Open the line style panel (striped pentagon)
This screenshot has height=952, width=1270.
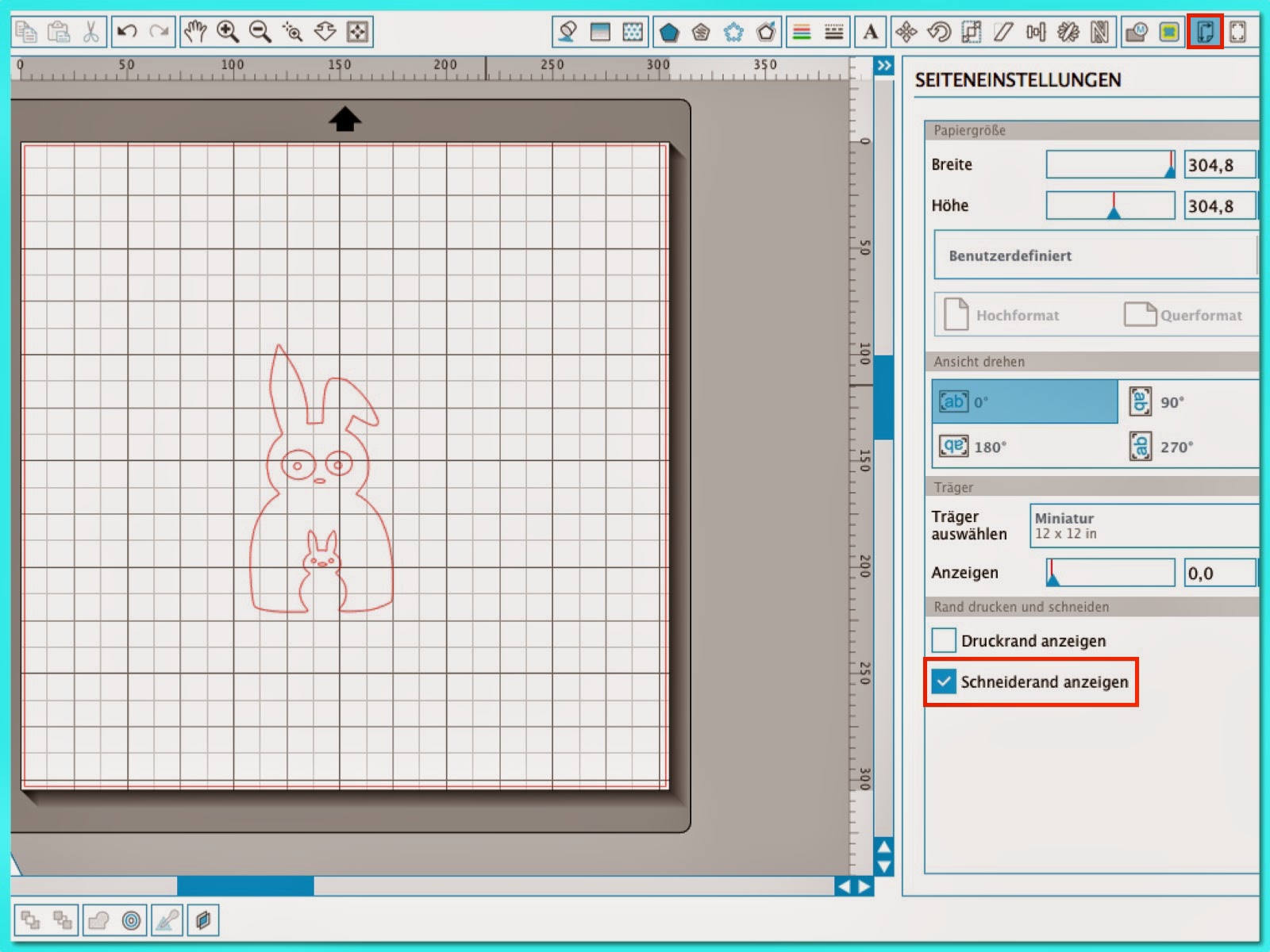point(701,32)
